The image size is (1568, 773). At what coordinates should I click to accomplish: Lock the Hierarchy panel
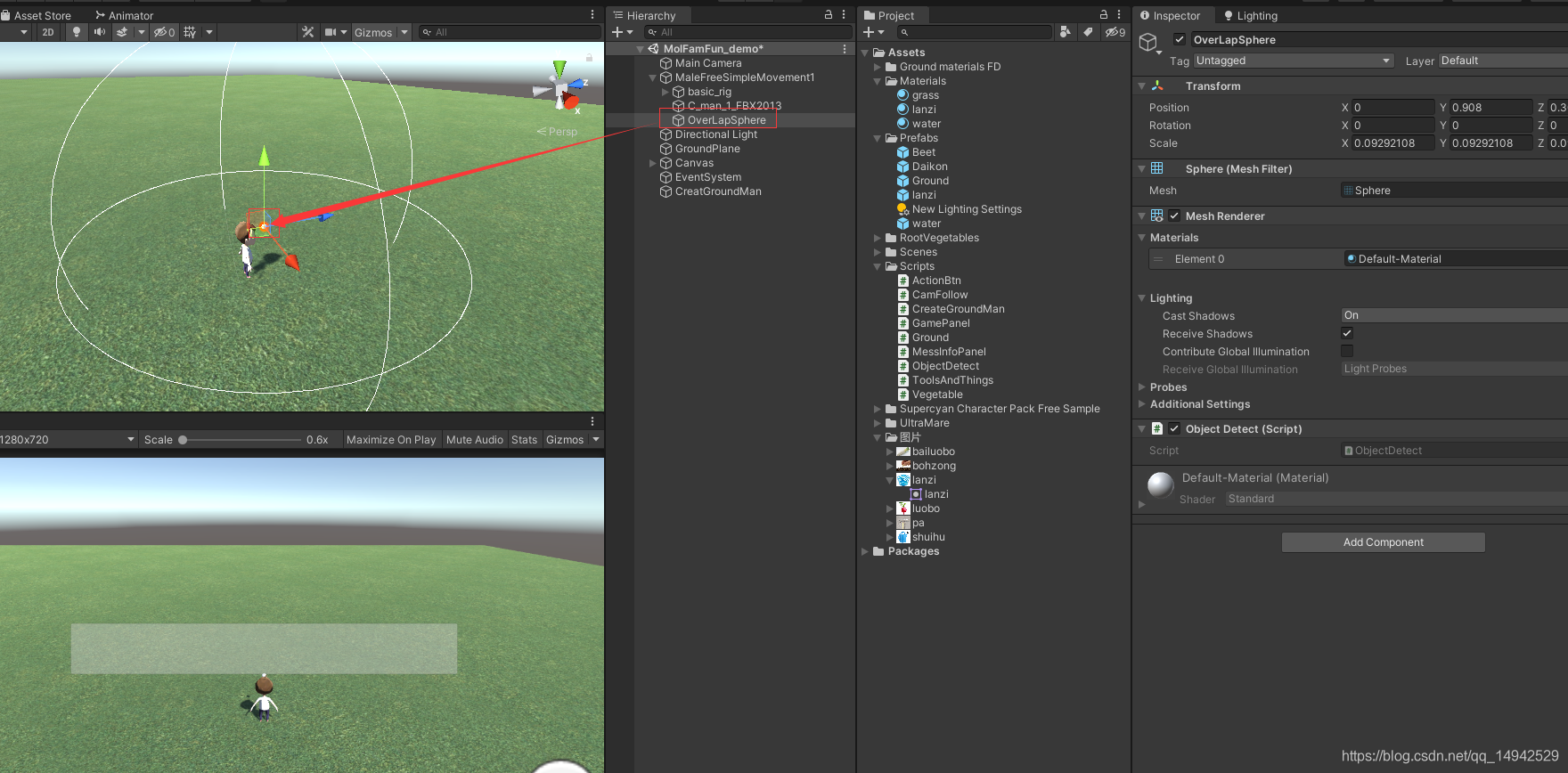829,14
